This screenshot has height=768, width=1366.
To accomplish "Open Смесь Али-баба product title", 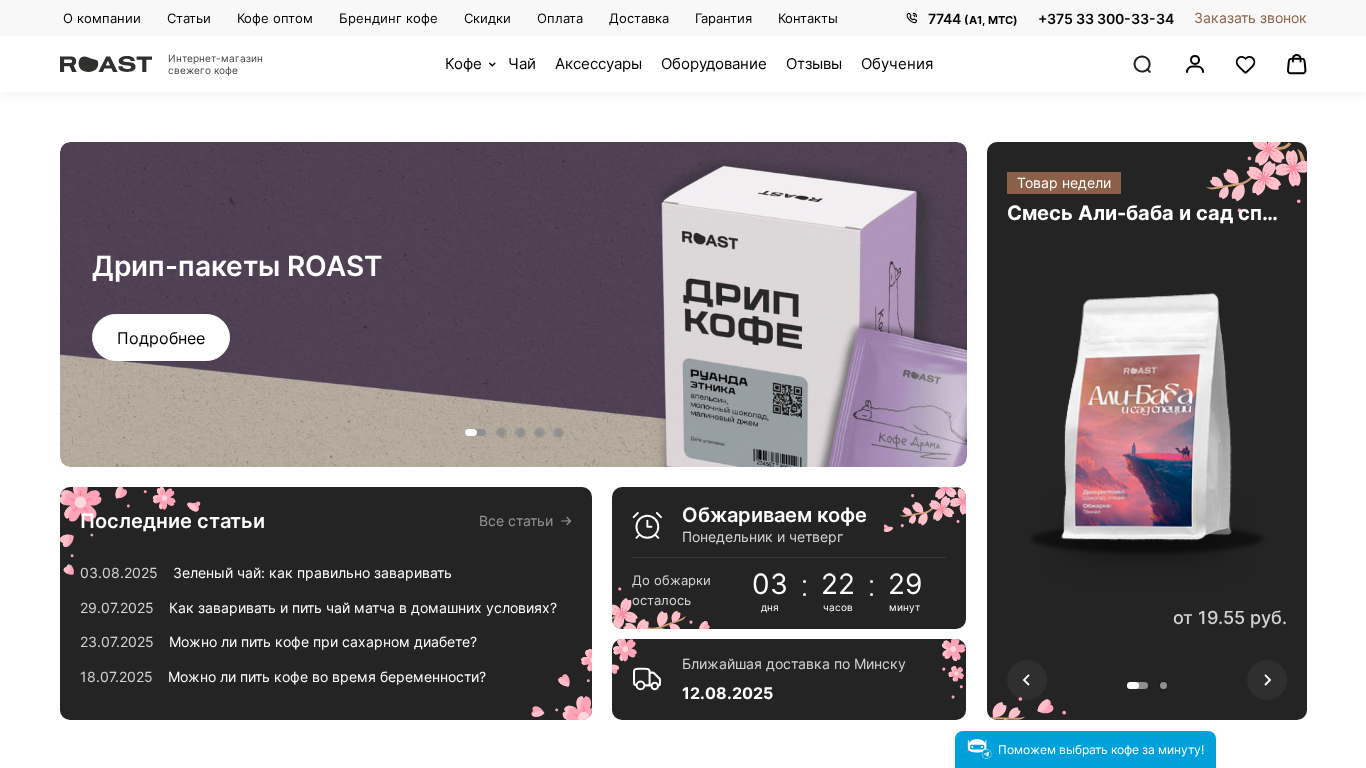I will (1142, 213).
